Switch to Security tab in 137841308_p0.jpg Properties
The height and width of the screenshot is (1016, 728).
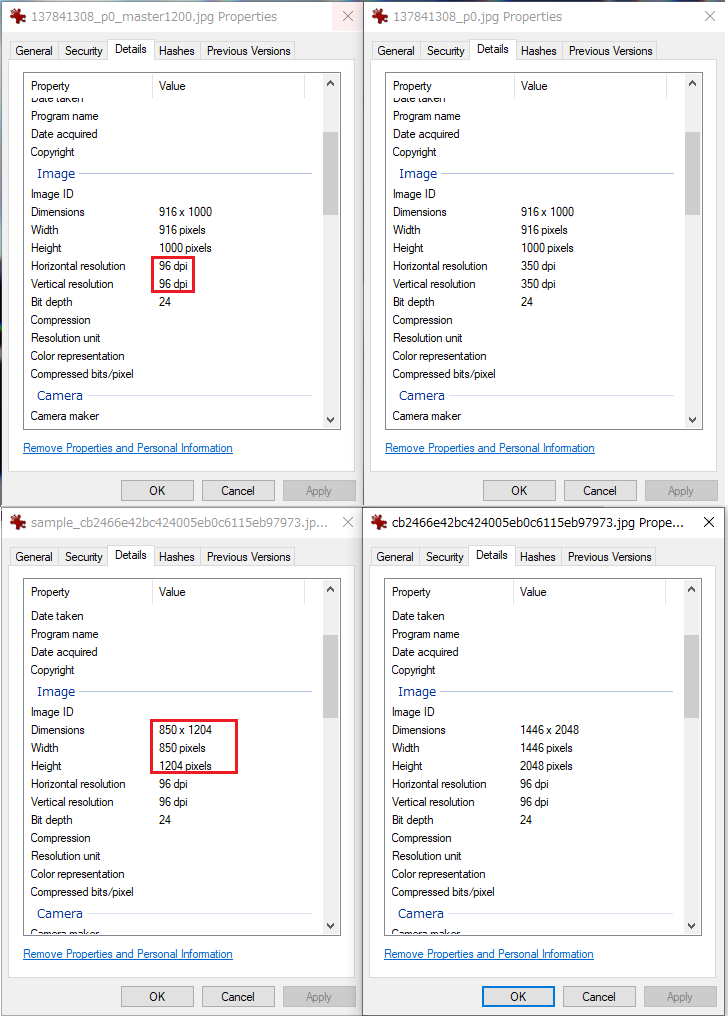click(x=446, y=51)
